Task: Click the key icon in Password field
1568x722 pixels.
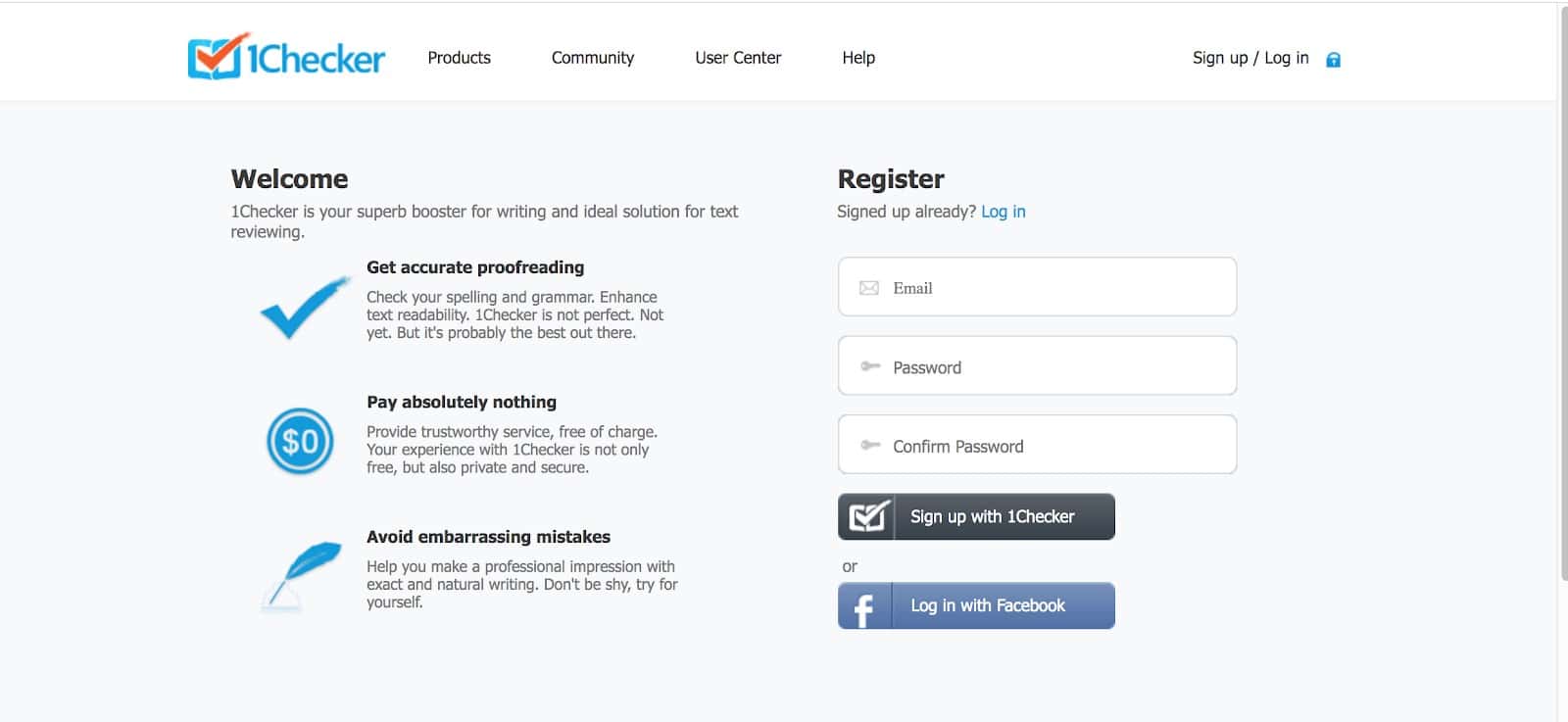Action: pos(870,366)
